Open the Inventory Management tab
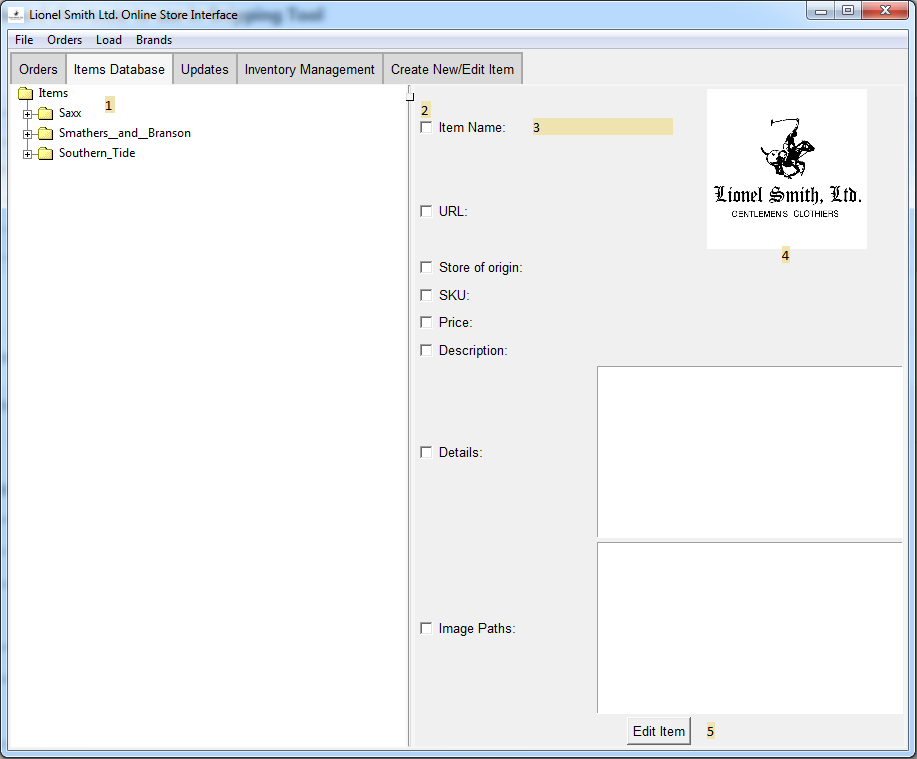Image resolution: width=917 pixels, height=759 pixels. [309, 70]
